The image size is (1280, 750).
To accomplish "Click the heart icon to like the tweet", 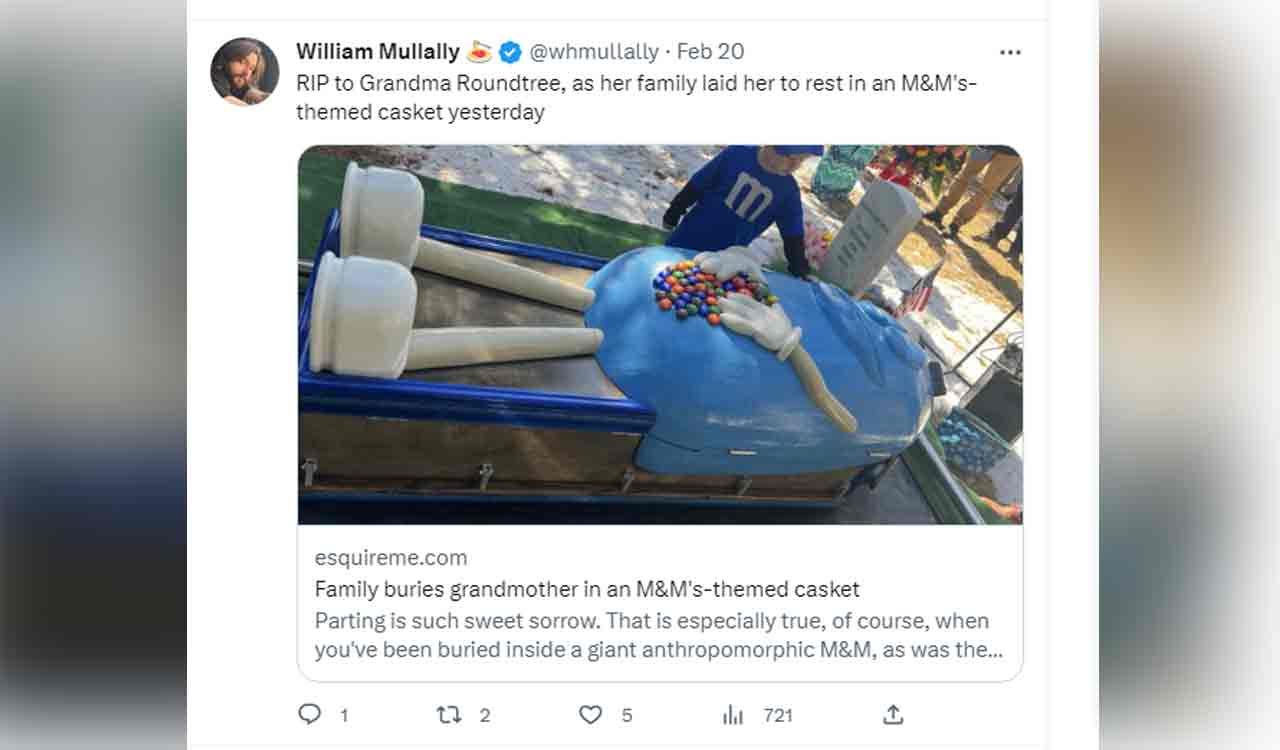I will click(x=590, y=715).
